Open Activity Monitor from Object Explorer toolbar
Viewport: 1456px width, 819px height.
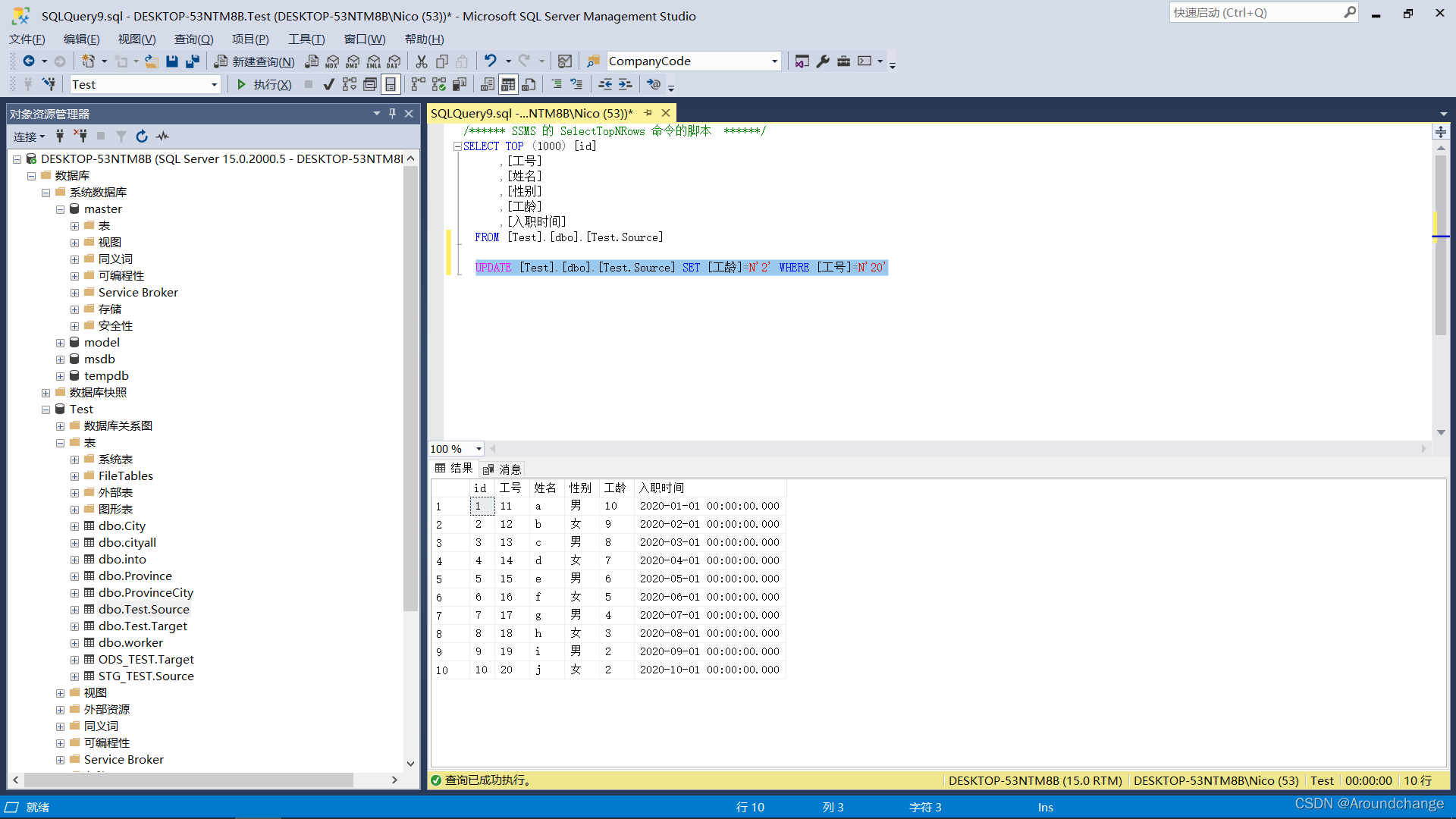click(162, 136)
